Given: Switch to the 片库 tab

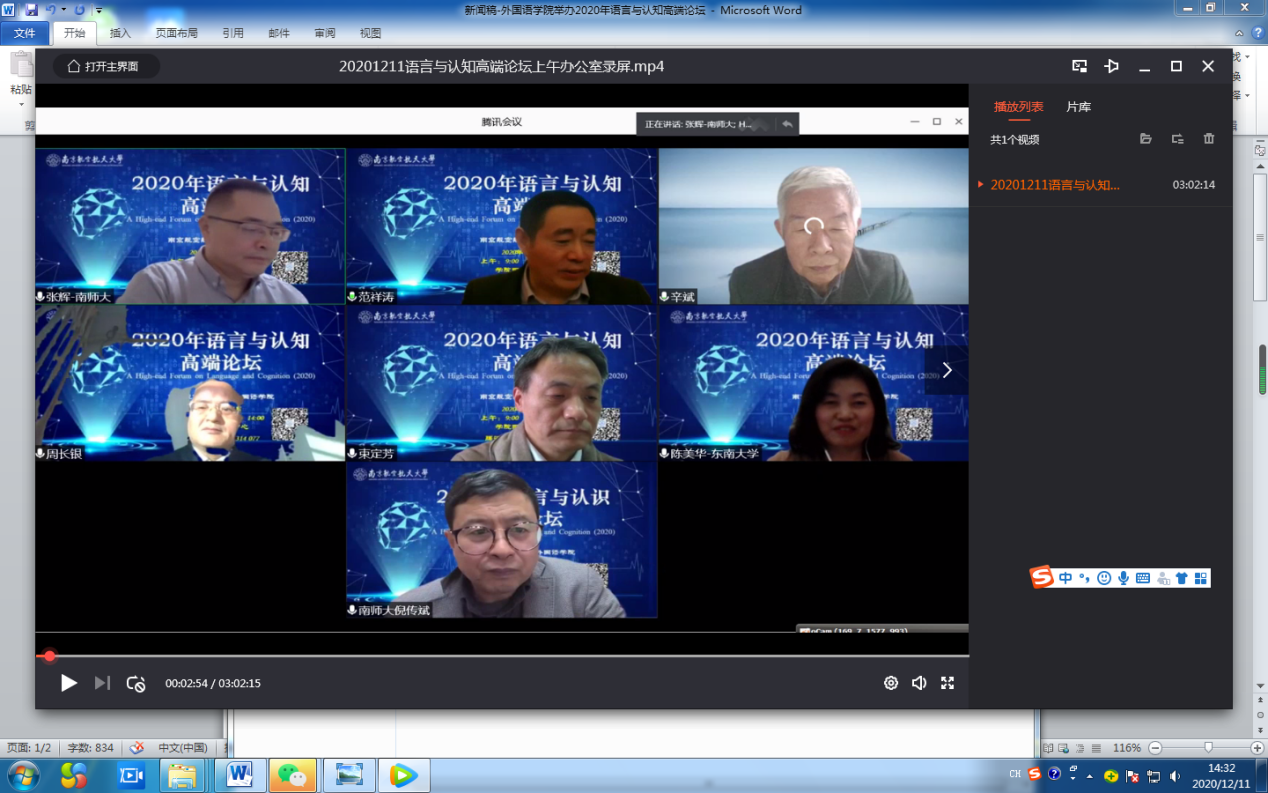Looking at the screenshot, I should point(1078,106).
